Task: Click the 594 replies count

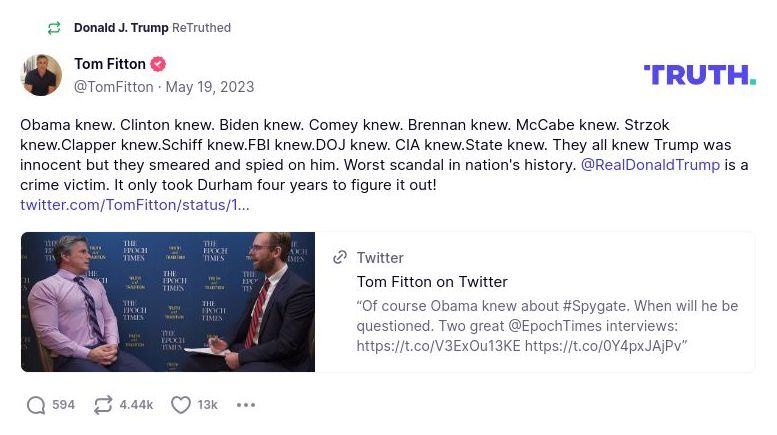Action: pos(64,405)
